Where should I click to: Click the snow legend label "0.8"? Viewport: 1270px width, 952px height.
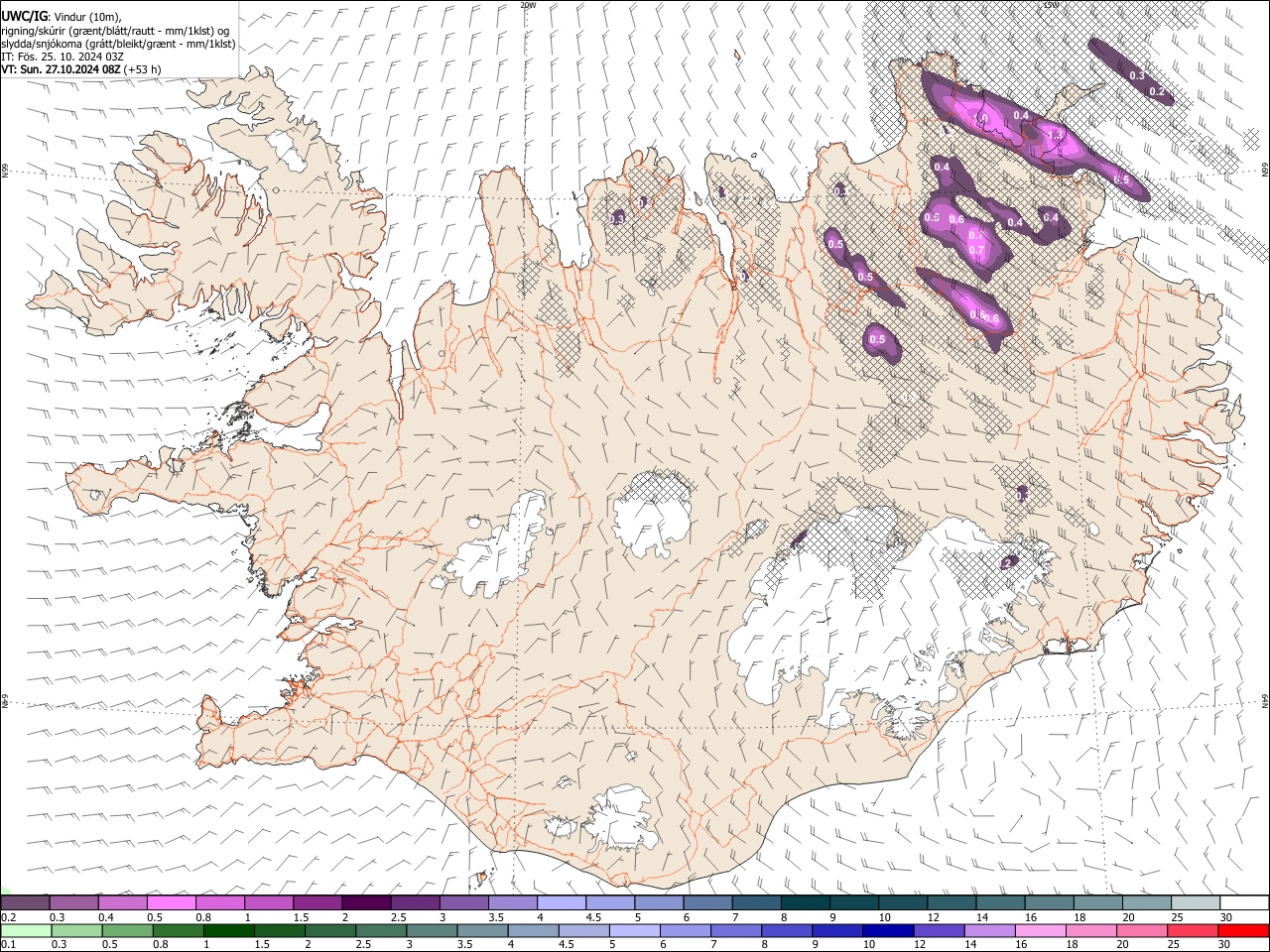coord(203,917)
